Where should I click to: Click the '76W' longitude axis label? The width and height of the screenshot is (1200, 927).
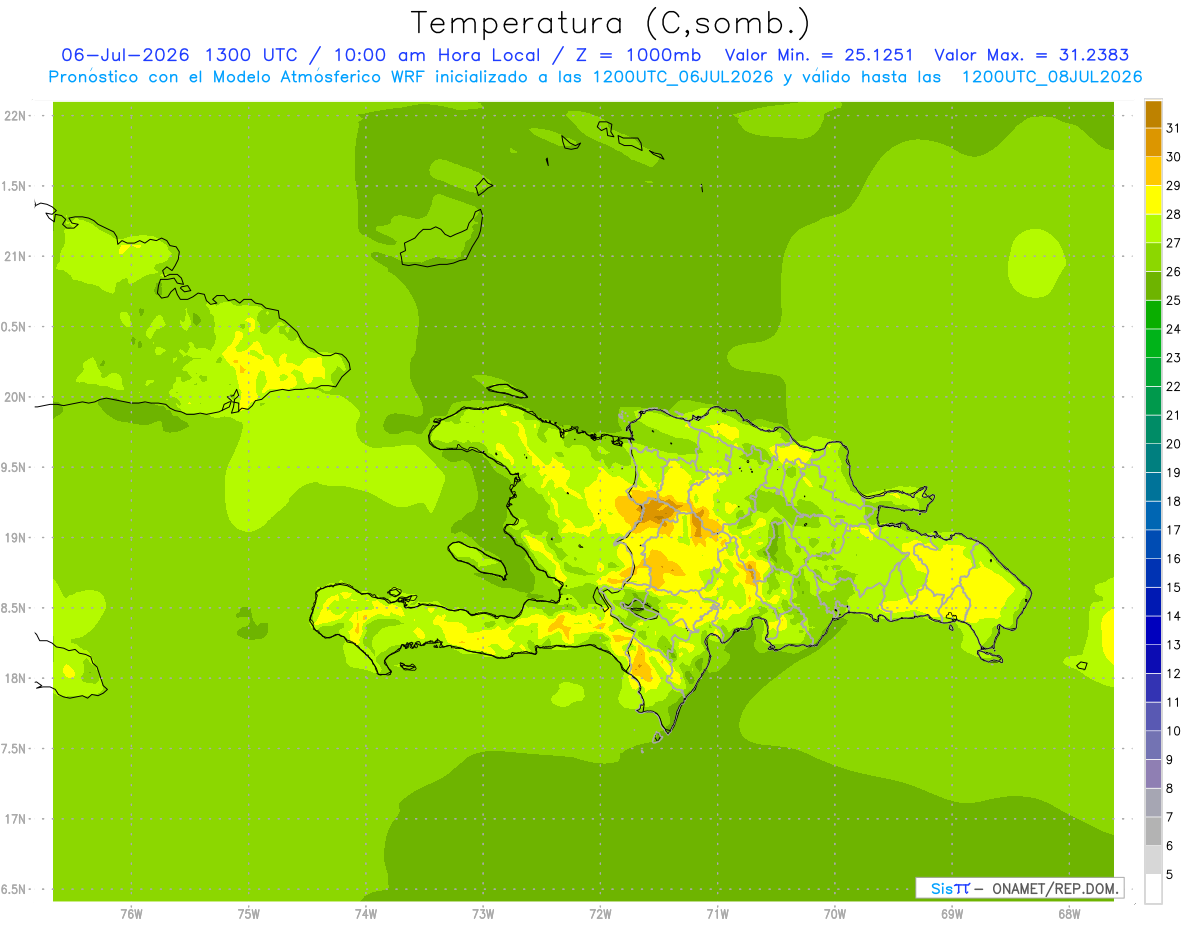click(x=131, y=913)
